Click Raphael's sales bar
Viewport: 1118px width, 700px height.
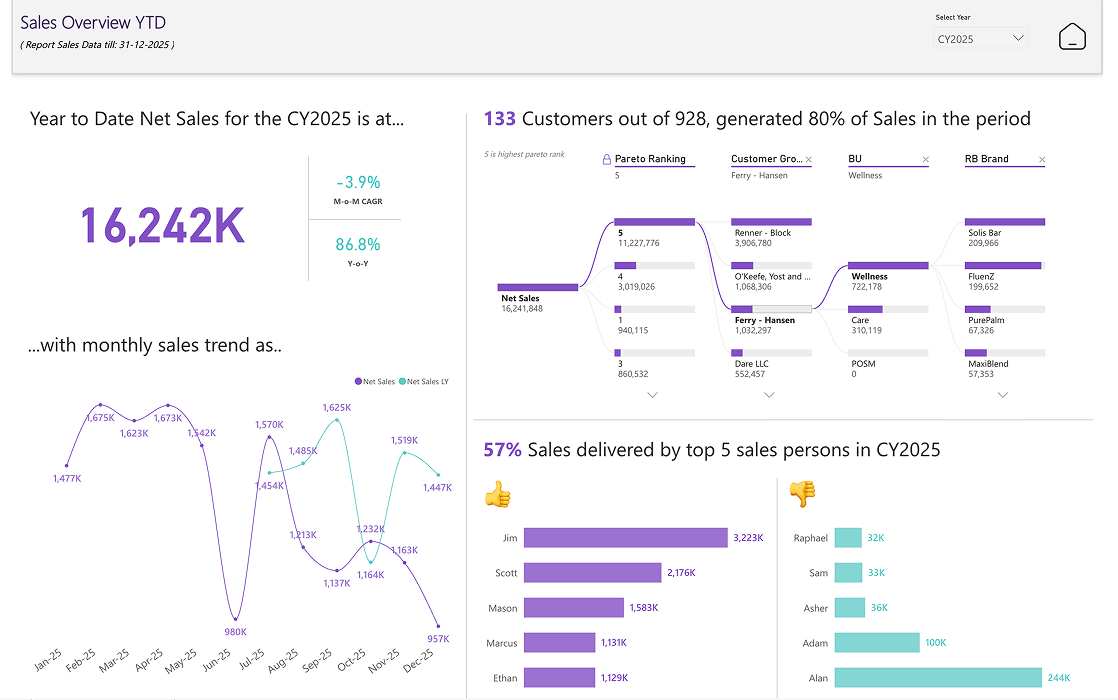click(848, 537)
